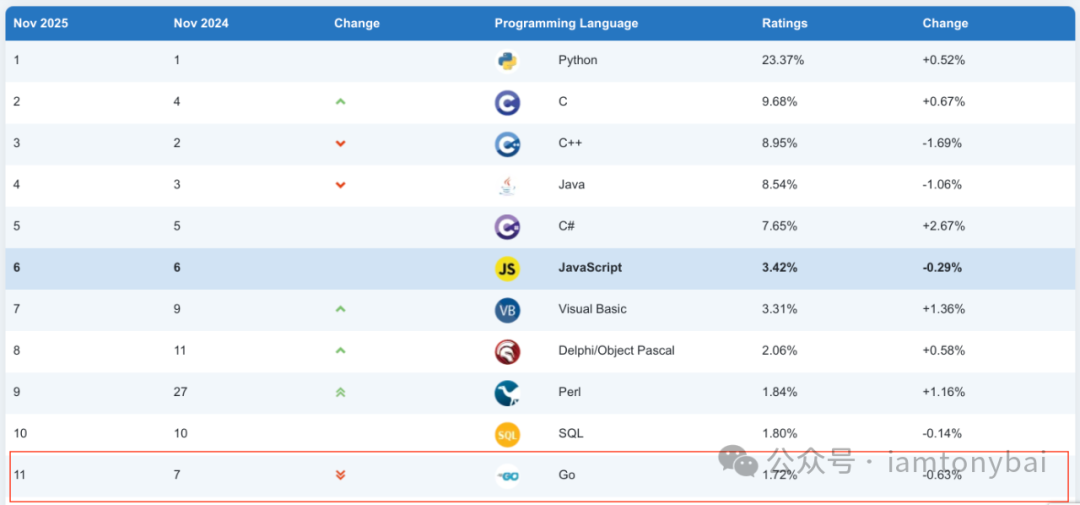Click the JavaScript language name
The height and width of the screenshot is (505, 1080).
coord(590,268)
